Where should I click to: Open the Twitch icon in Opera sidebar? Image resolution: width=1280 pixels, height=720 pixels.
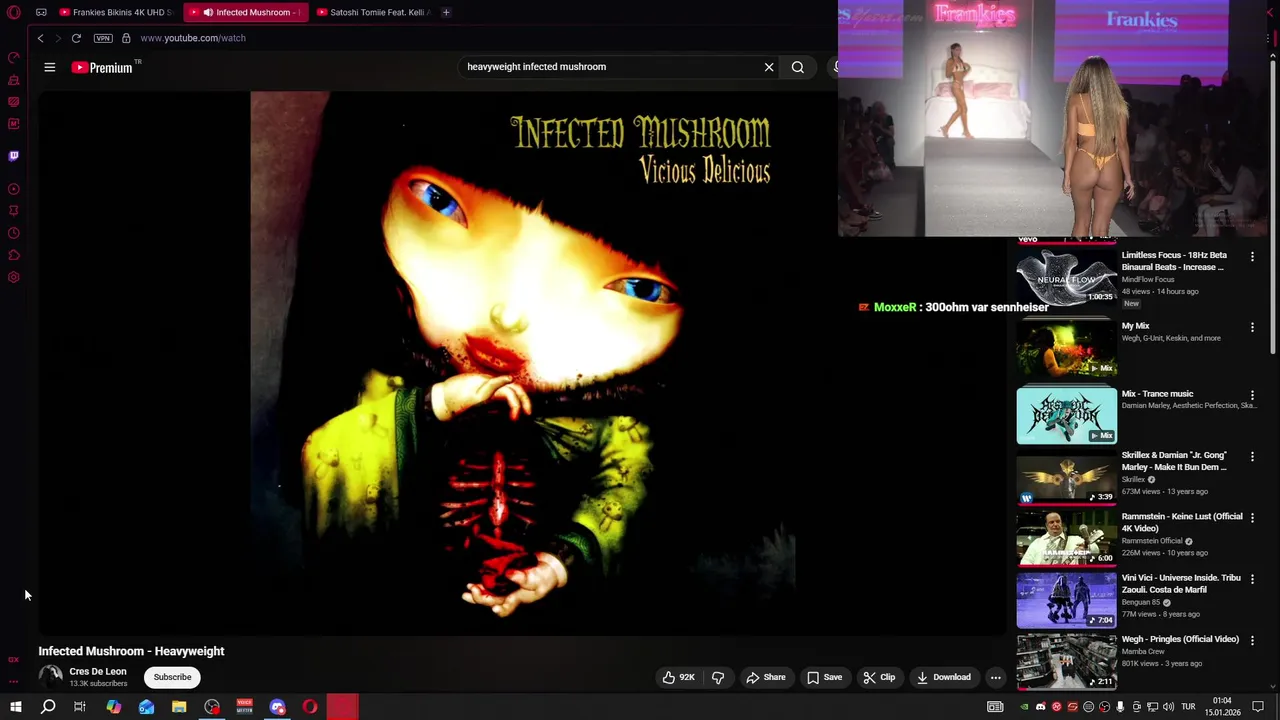(x=14, y=156)
